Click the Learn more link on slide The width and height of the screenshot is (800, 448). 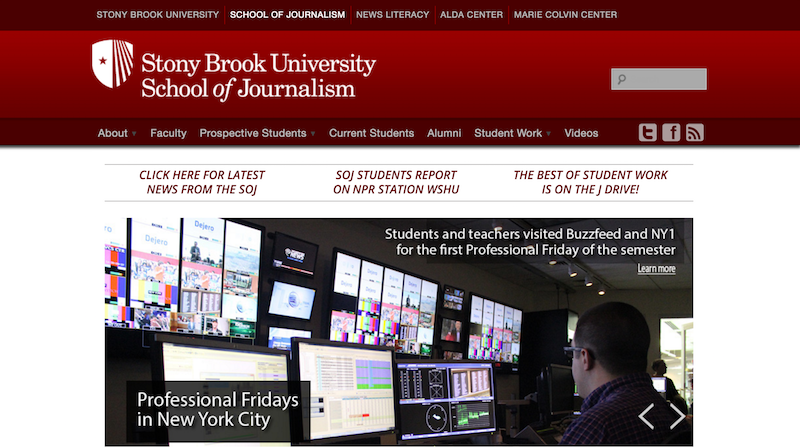pos(656,269)
